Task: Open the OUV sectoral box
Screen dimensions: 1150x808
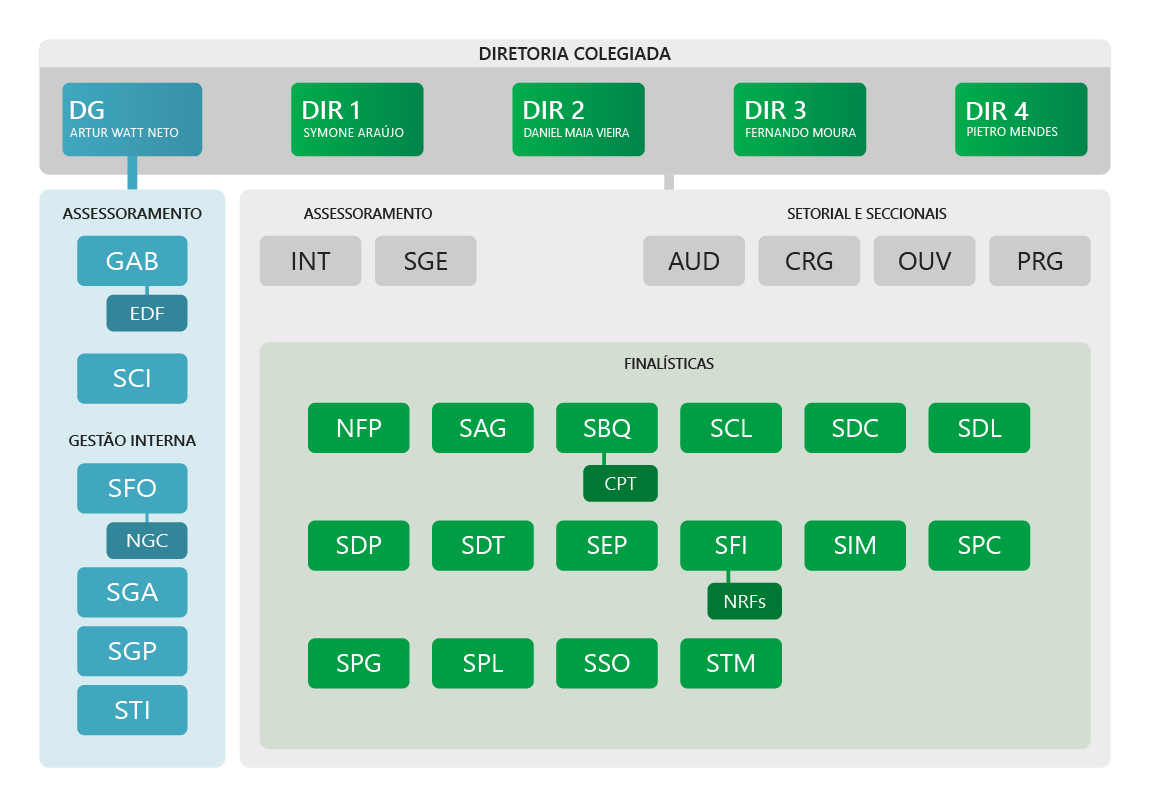Action: 924,261
